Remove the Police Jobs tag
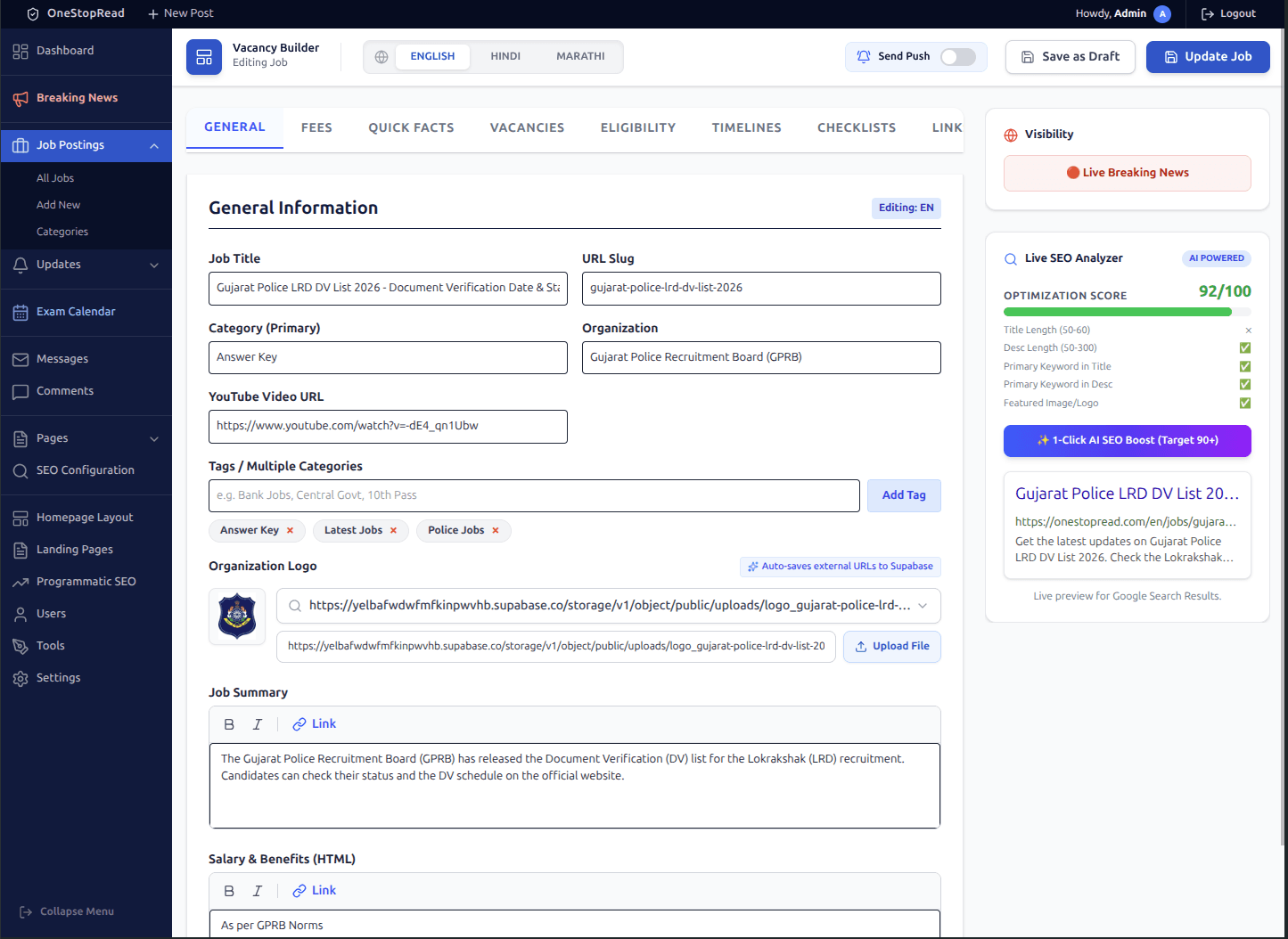 496,531
